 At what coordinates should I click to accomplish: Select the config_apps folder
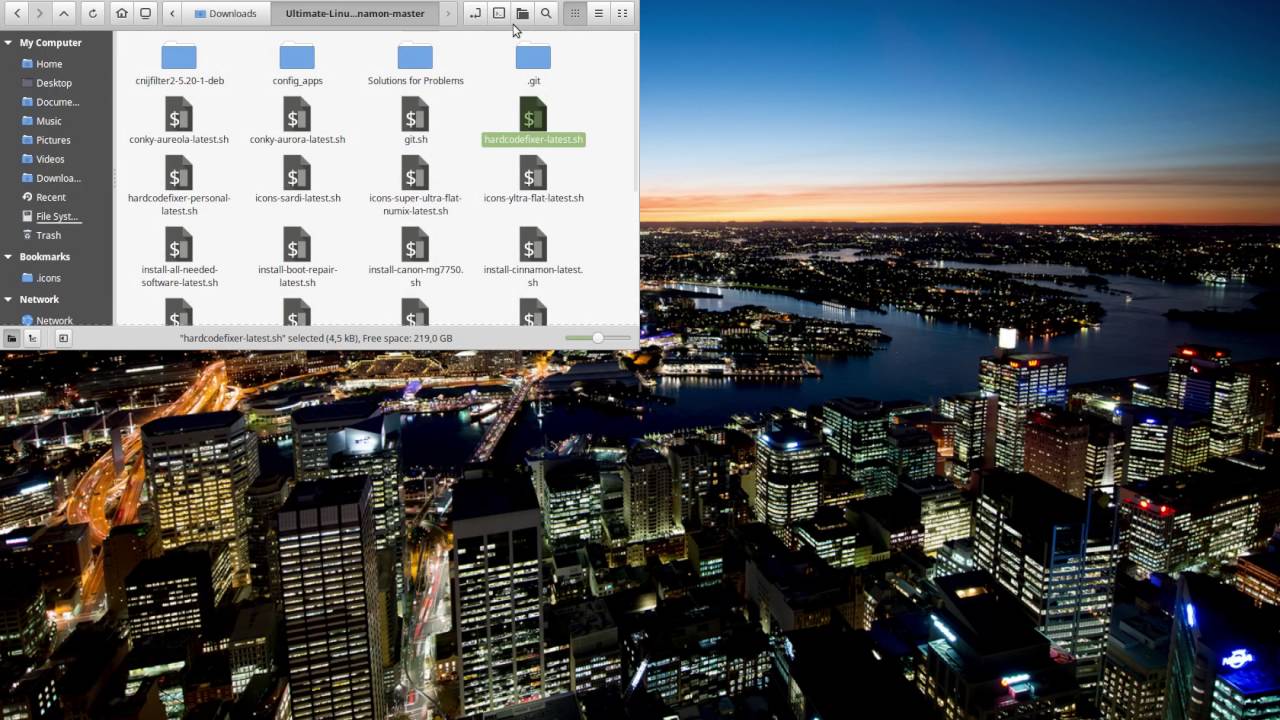(x=297, y=64)
